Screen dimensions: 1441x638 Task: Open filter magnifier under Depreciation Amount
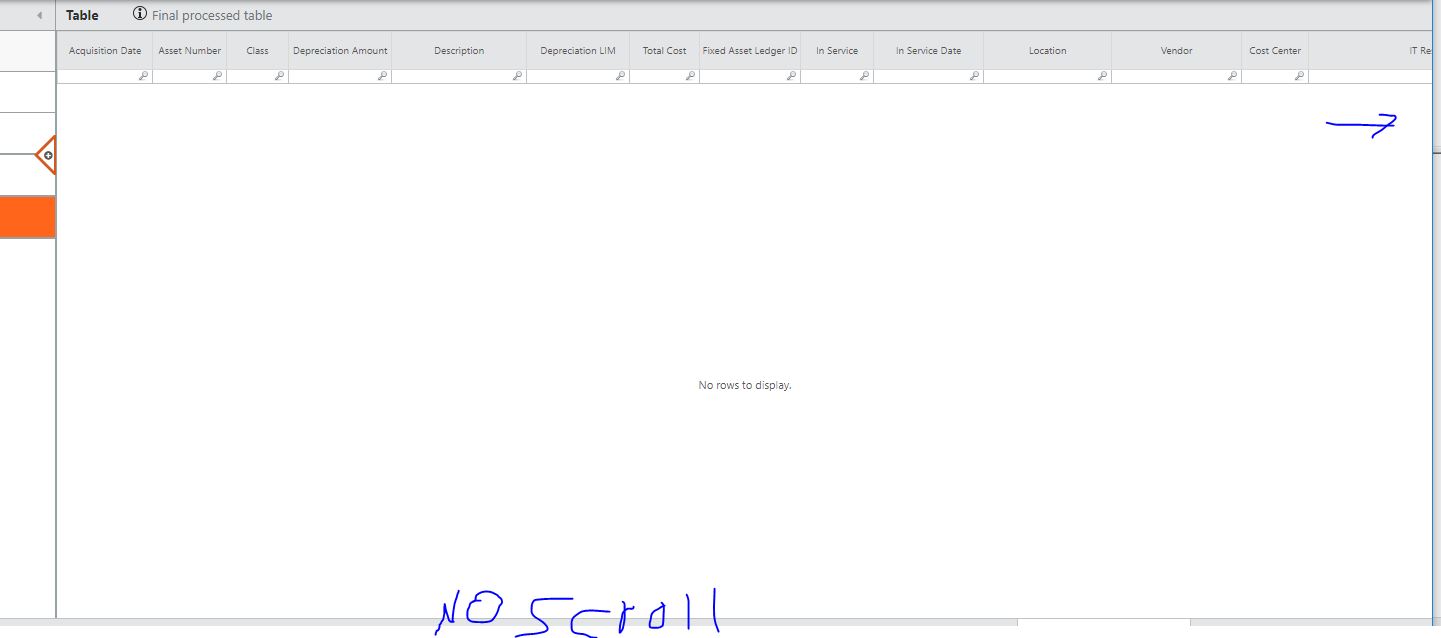[x=382, y=76]
